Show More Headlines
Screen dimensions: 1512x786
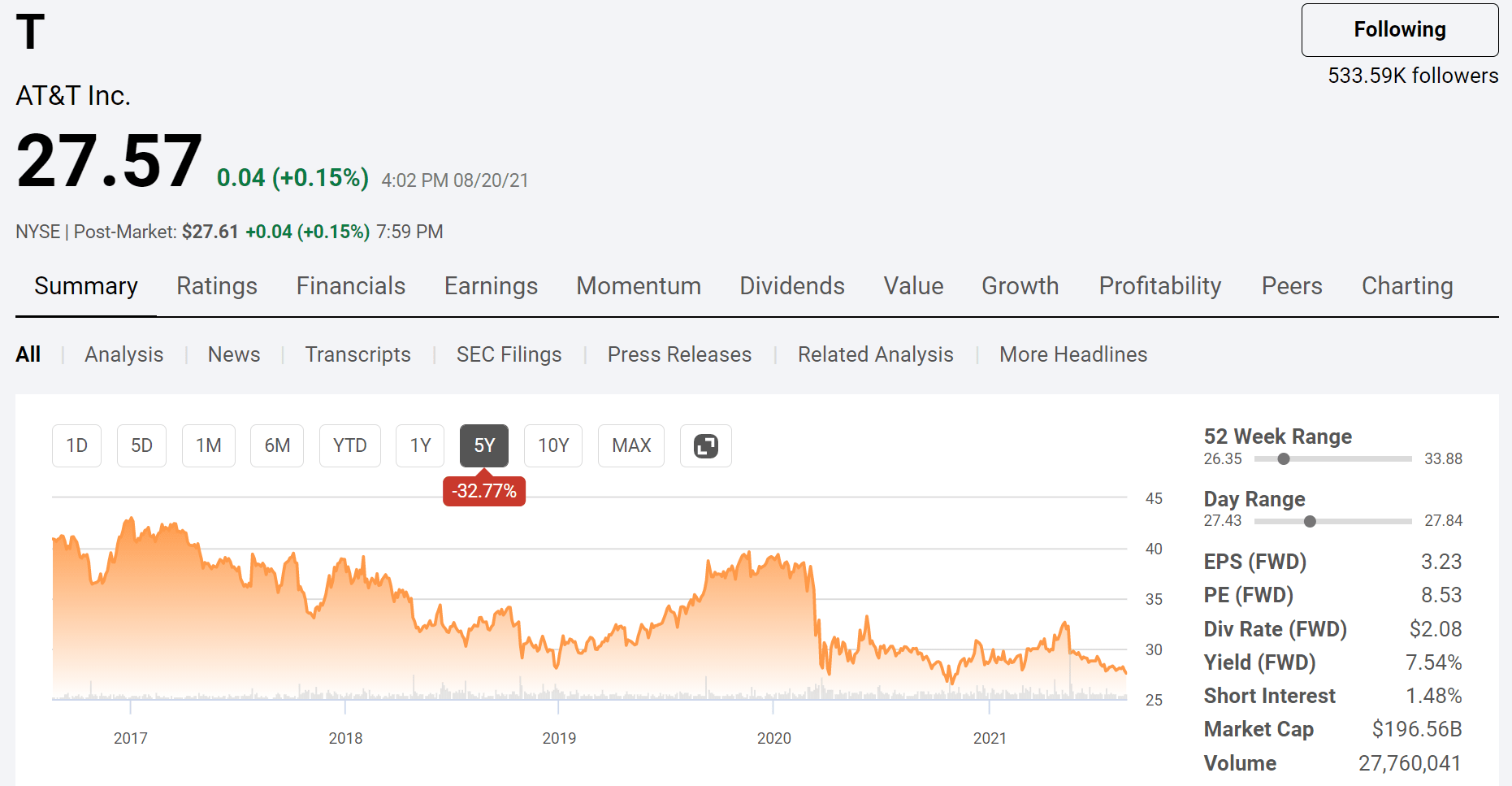pyautogui.click(x=1073, y=354)
